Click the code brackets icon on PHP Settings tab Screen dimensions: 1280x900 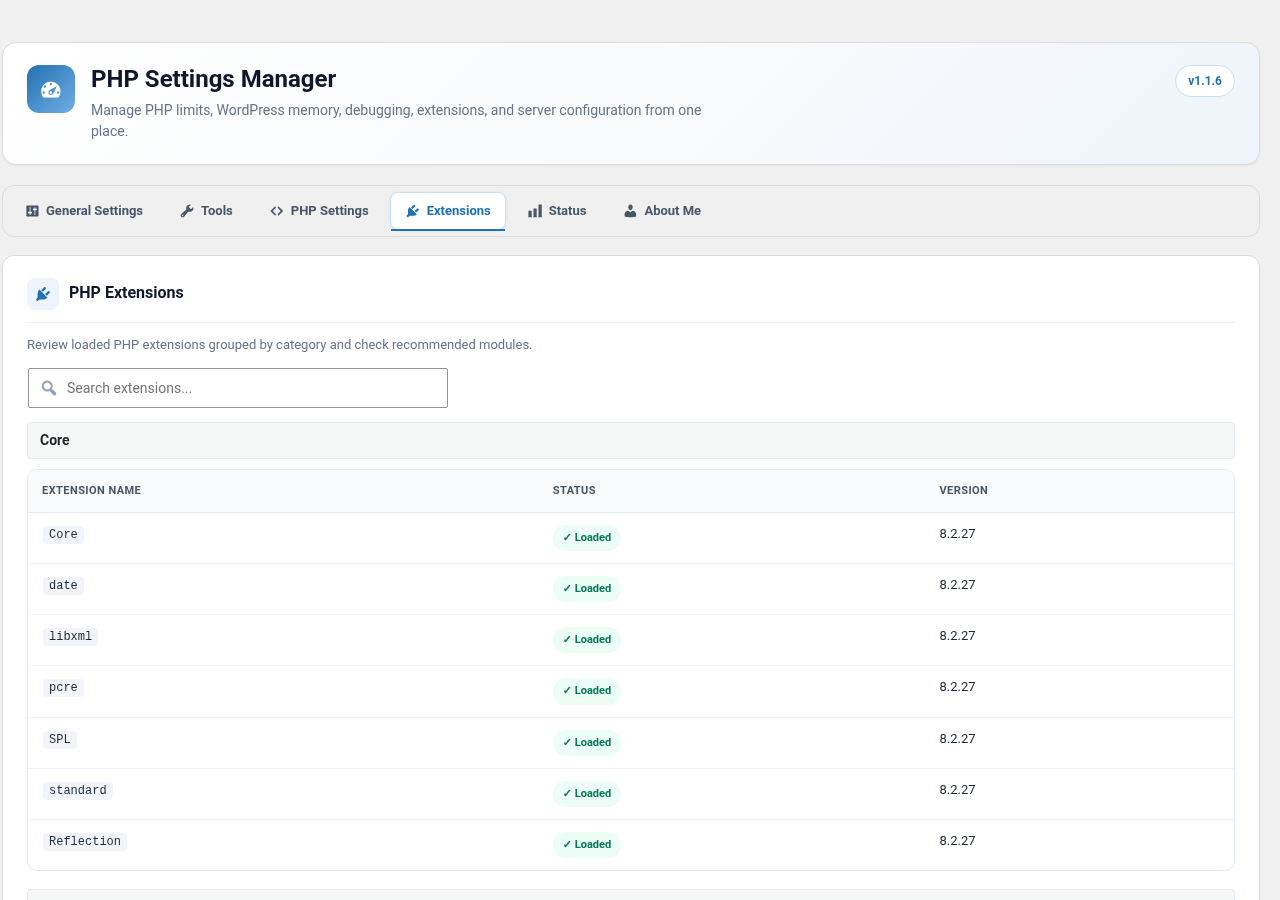277,211
